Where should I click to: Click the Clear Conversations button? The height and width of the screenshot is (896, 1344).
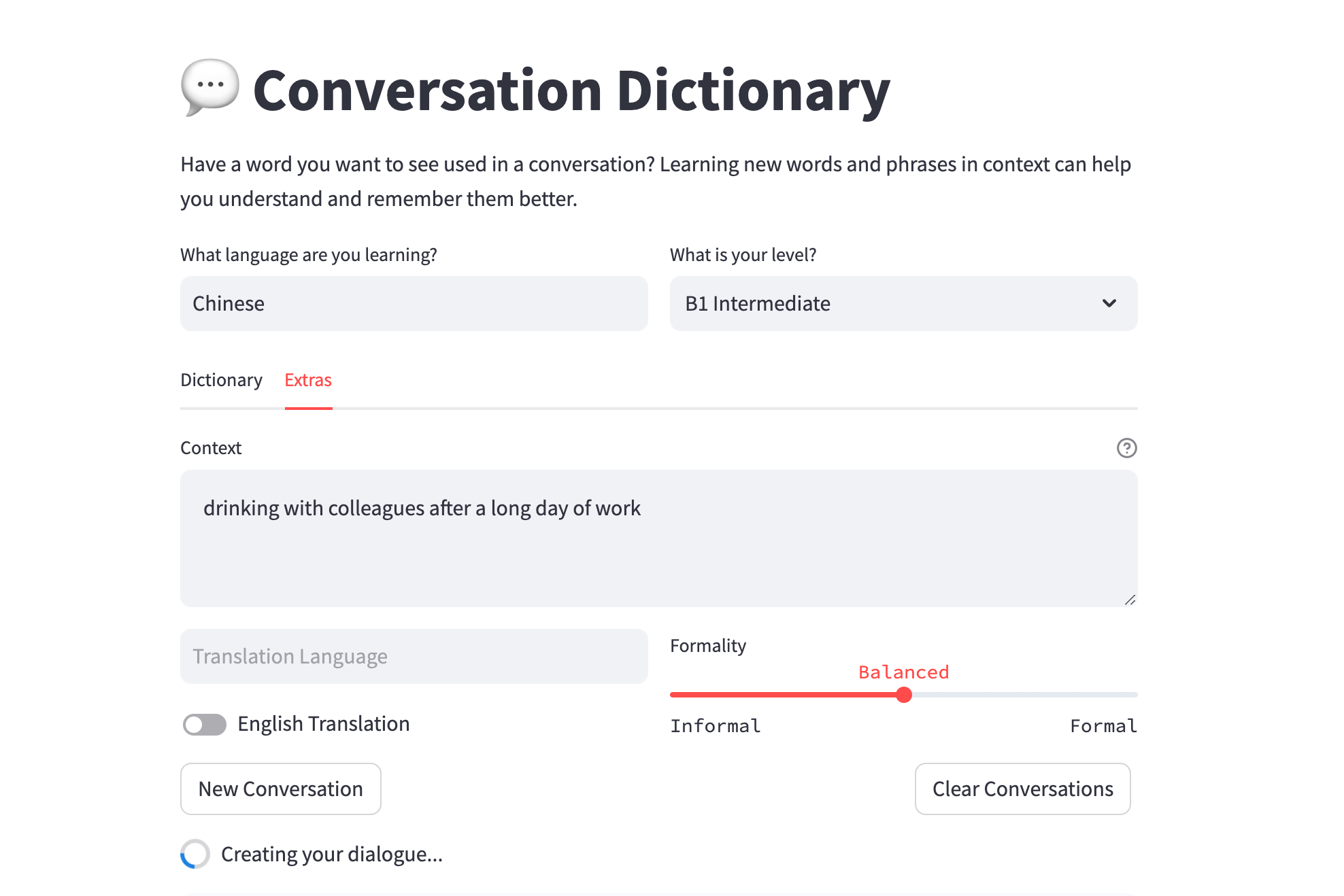pos(1022,789)
